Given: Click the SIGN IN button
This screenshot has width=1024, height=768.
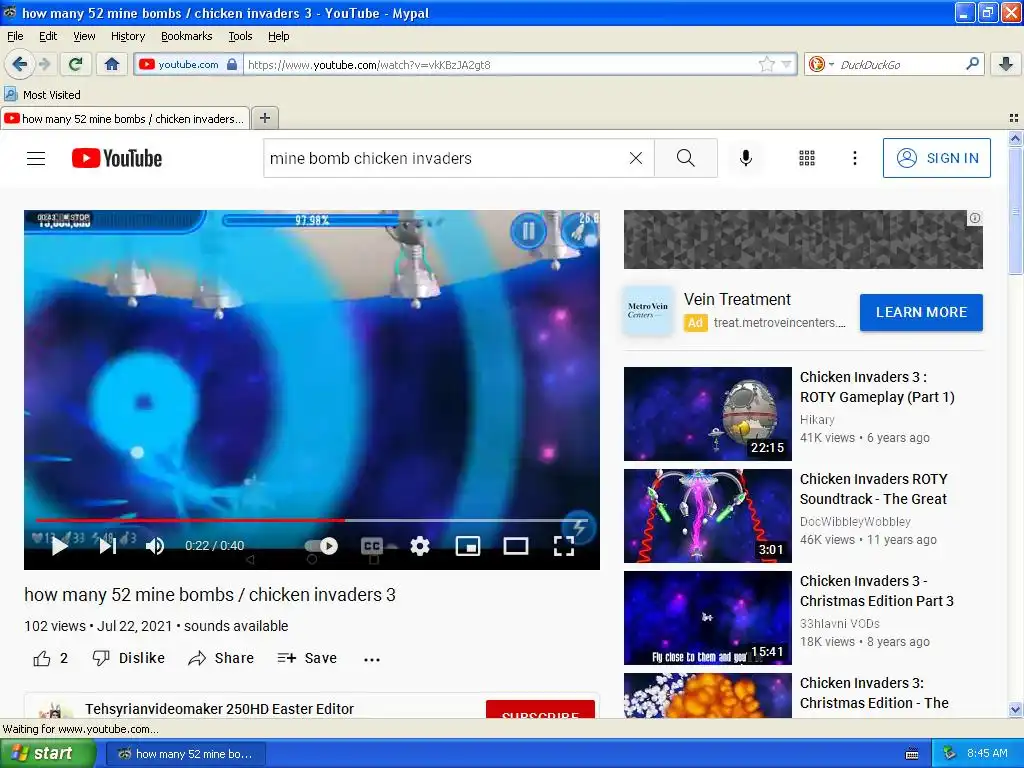Looking at the screenshot, I should (x=936, y=158).
